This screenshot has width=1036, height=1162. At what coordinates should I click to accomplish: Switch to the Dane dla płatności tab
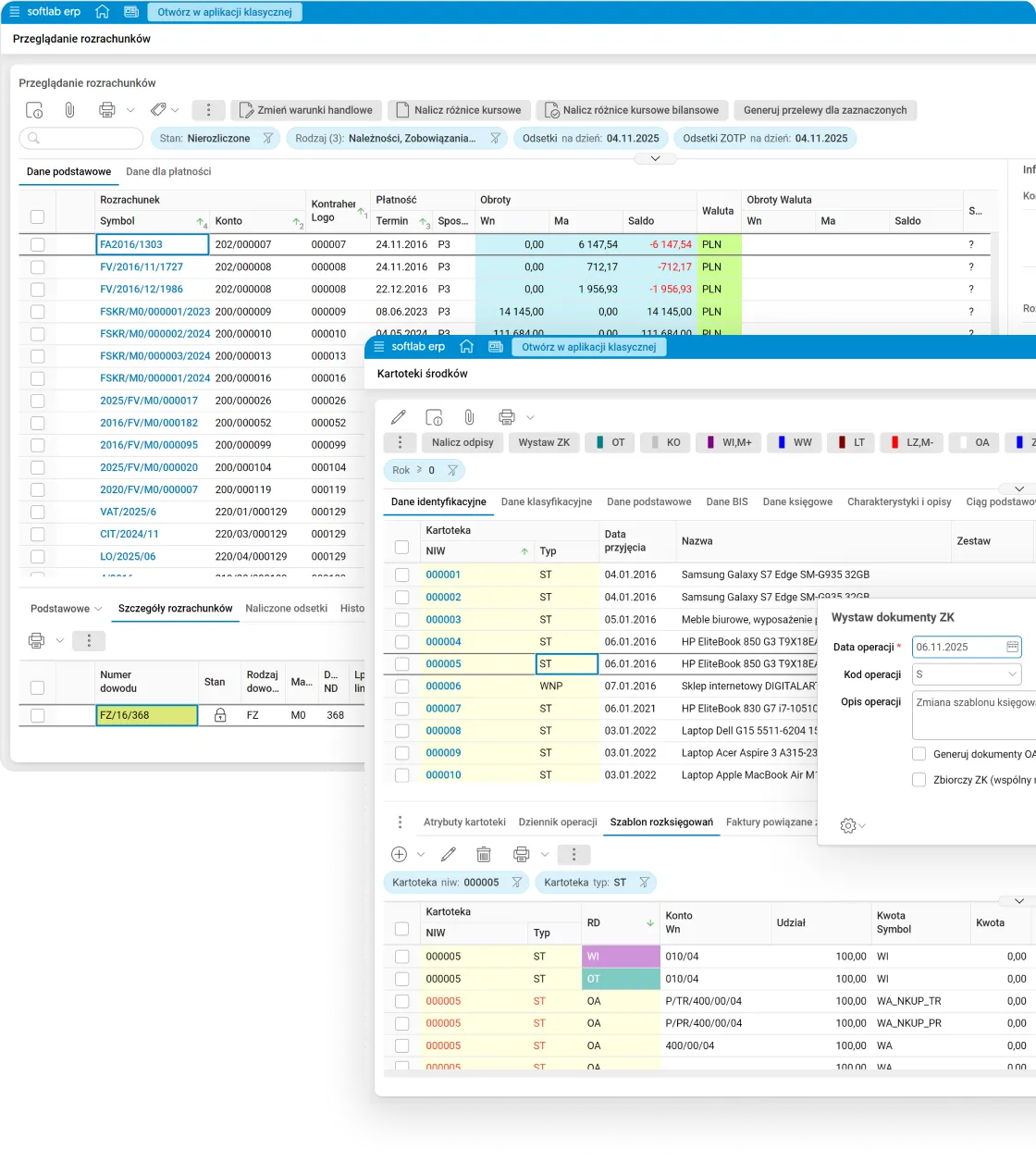tap(168, 171)
